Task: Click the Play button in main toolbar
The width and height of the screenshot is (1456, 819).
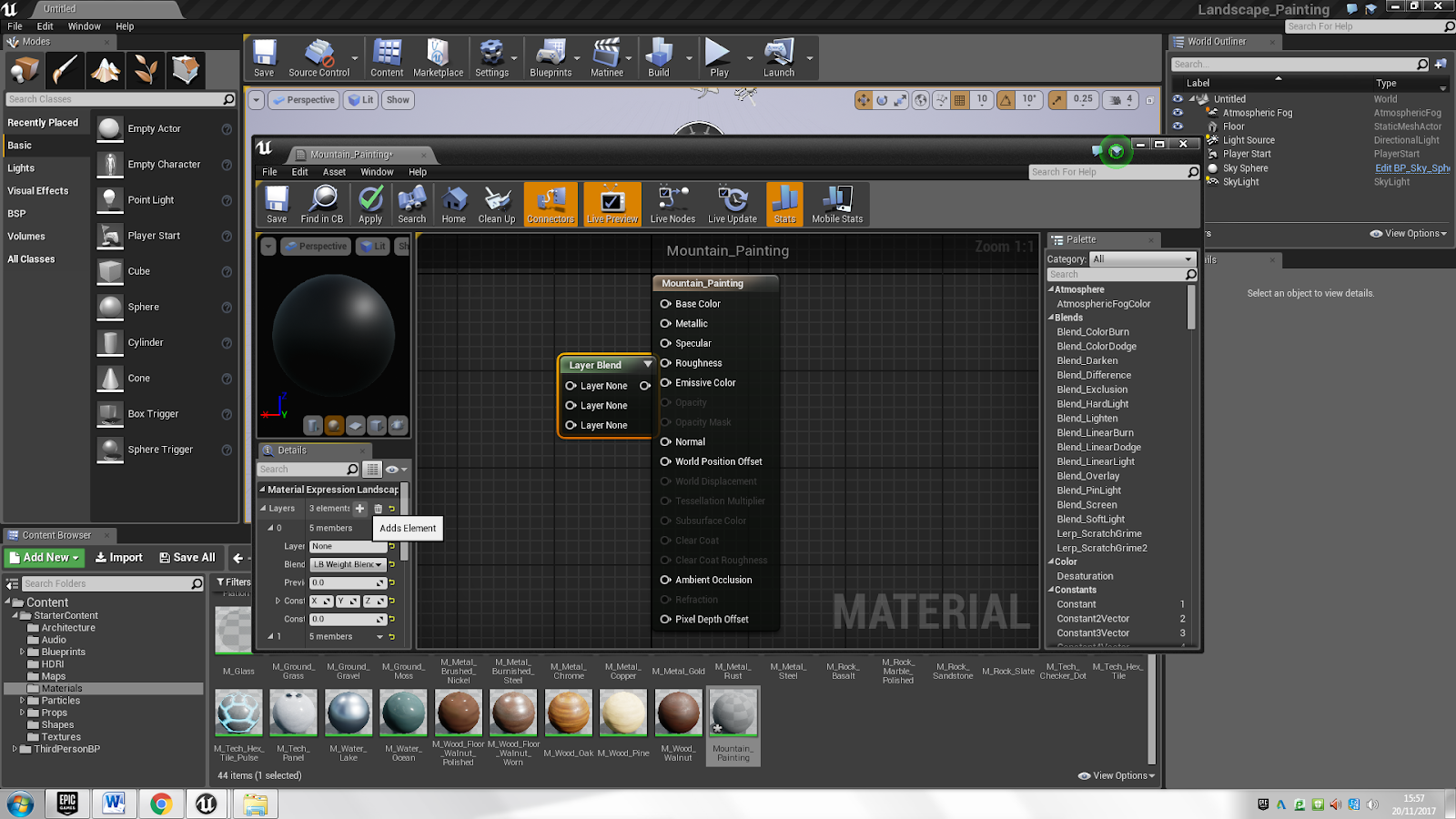Action: (719, 58)
